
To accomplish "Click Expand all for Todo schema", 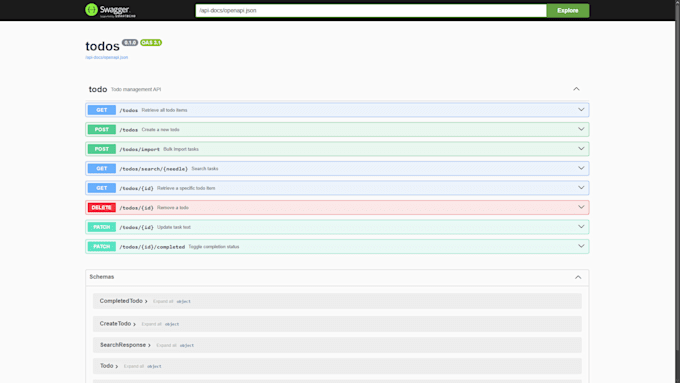I will [134, 366].
